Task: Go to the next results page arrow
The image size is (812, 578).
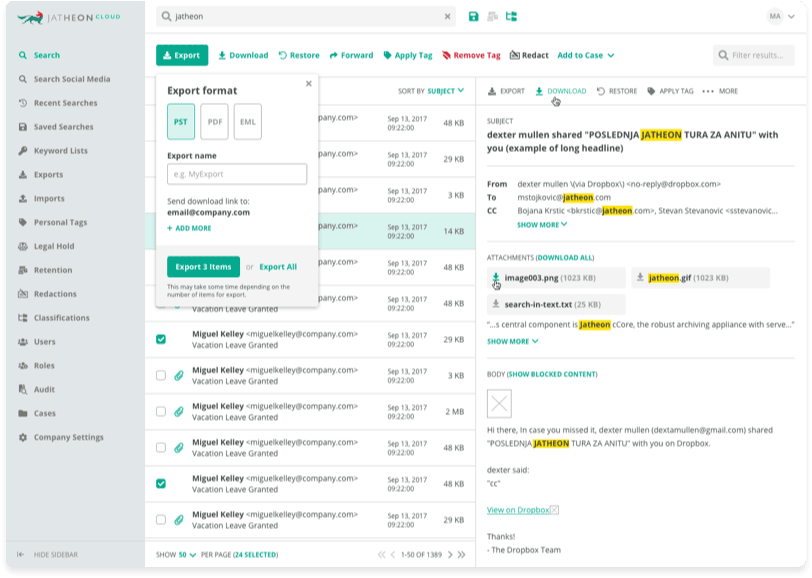Action: point(450,555)
